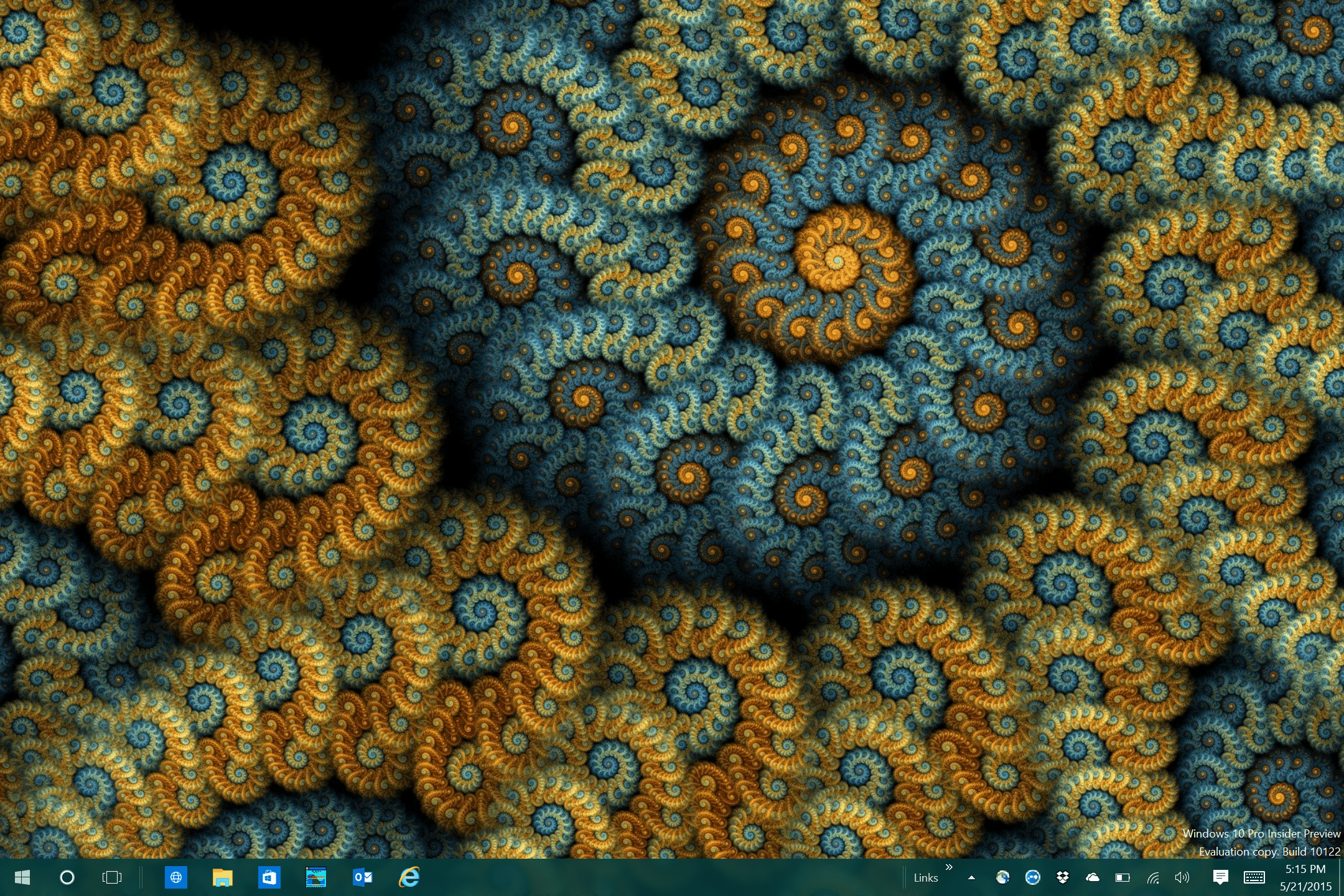The width and height of the screenshot is (1344, 896).
Task: Click the Show desktop strip
Action: pos(1342,877)
